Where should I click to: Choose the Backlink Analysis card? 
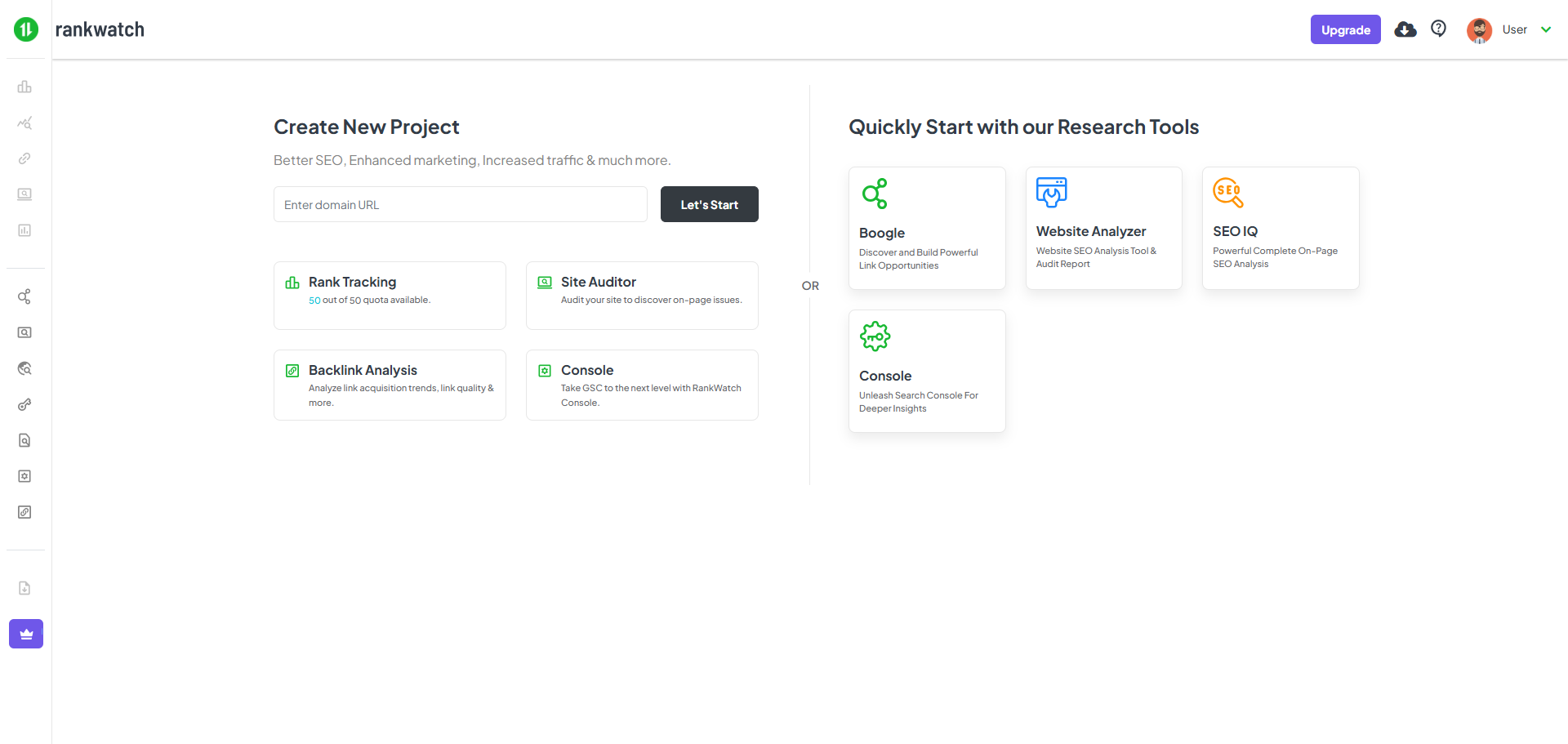(390, 385)
